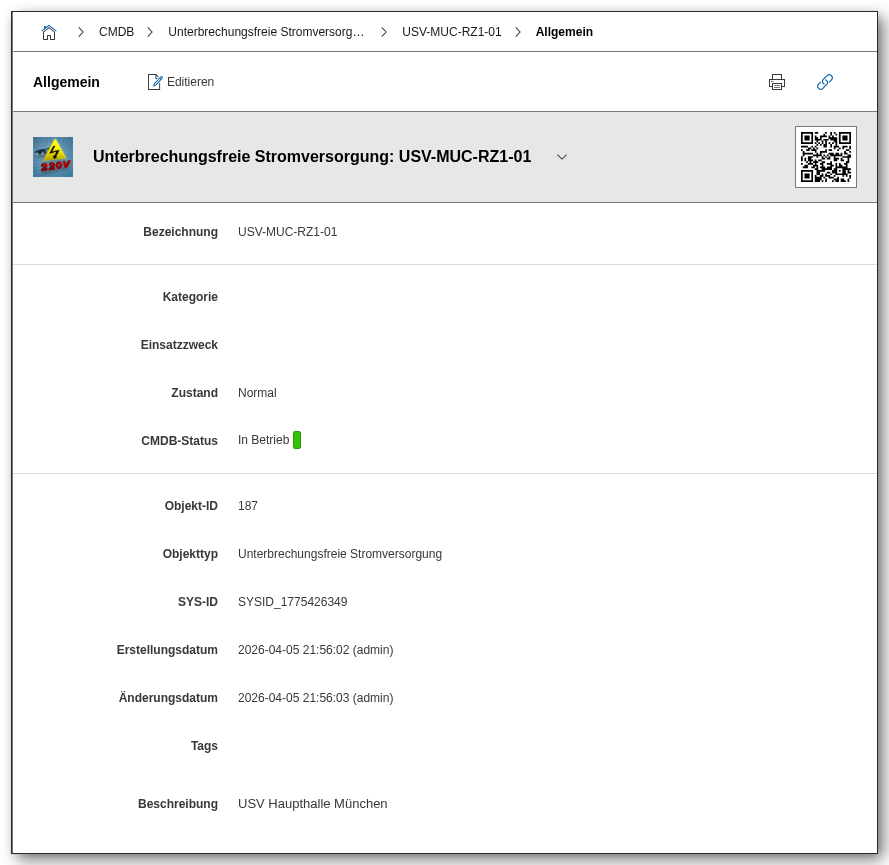
Task: Click the description USV Haupthalle München
Action: pyautogui.click(x=312, y=804)
